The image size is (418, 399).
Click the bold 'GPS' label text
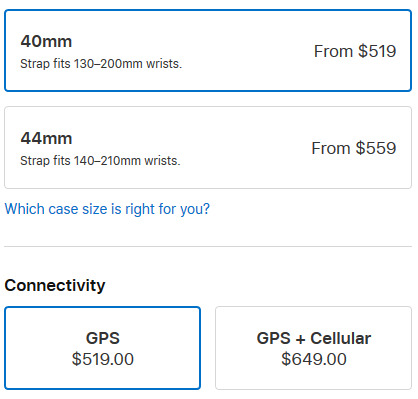coord(103,338)
